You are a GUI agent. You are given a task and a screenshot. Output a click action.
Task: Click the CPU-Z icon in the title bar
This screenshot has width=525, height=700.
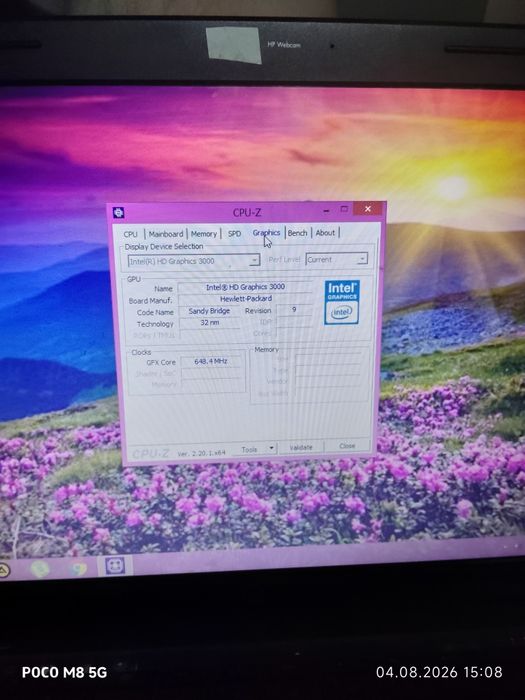pyautogui.click(x=118, y=212)
